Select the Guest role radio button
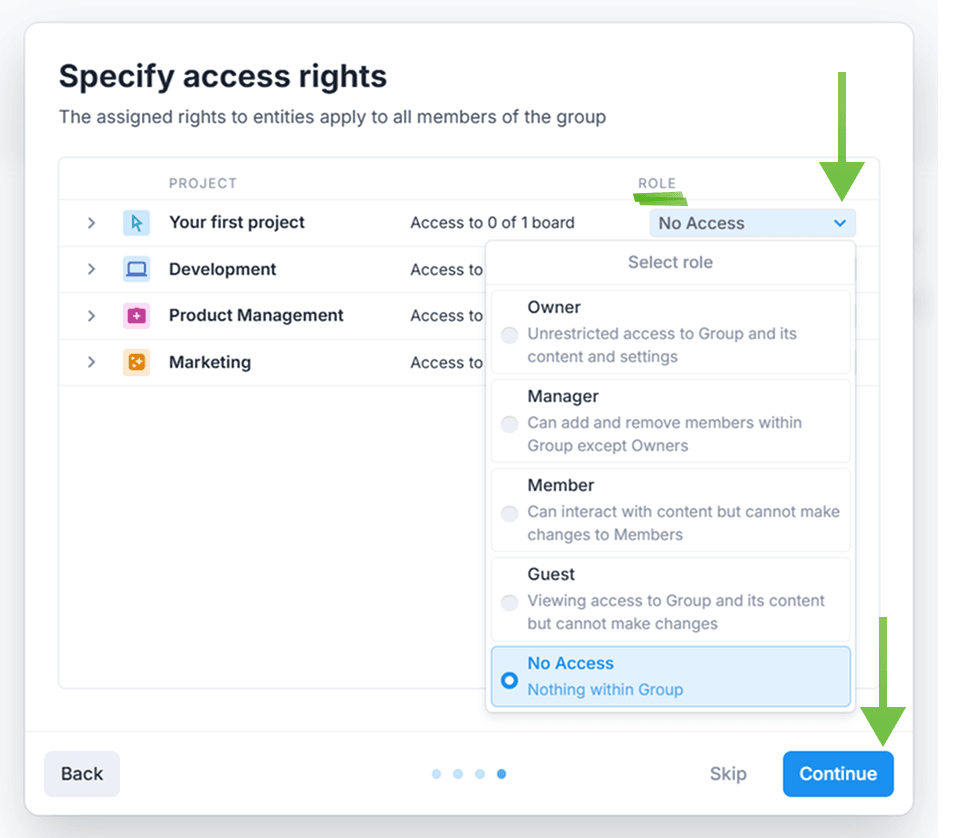Image resolution: width=963 pixels, height=838 pixels. tap(510, 602)
